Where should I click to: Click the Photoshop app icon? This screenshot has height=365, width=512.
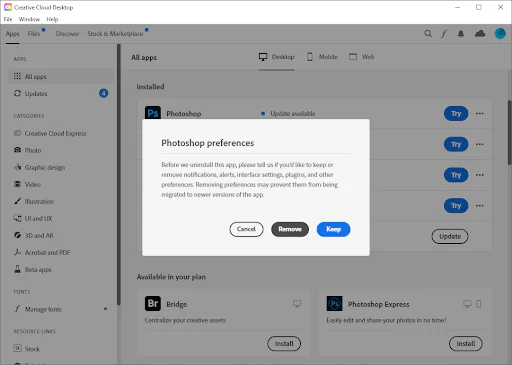153,113
